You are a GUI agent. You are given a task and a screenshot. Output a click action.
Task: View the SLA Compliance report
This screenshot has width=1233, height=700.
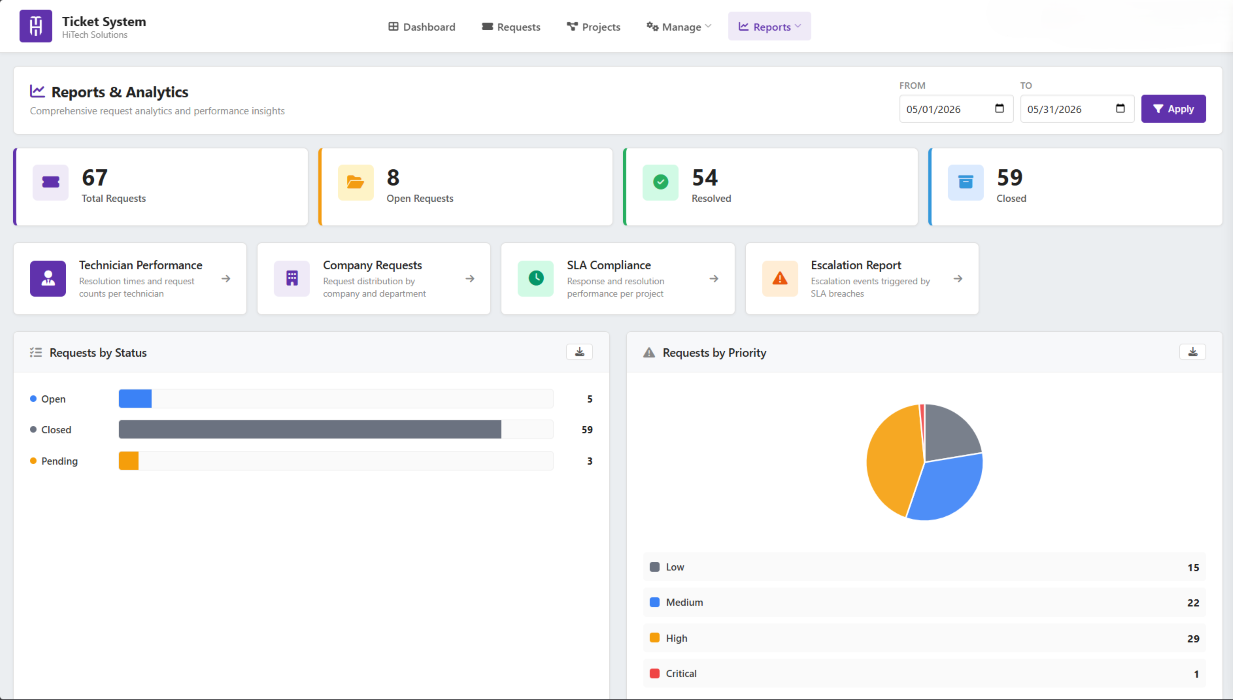pos(618,279)
